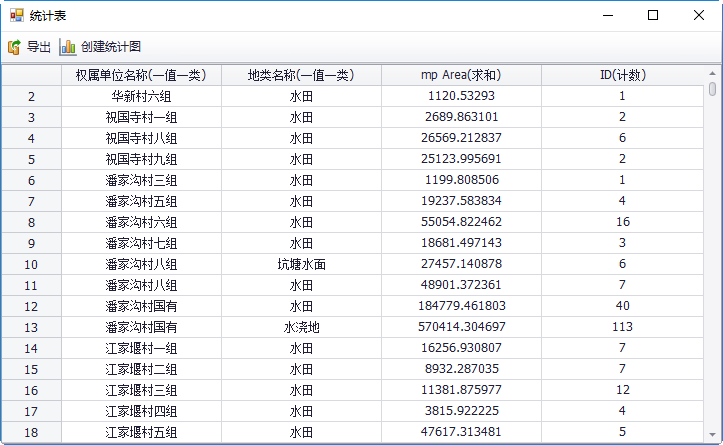723x445 pixels.
Task: Click the 统计表 window title icon
Action: [15, 15]
